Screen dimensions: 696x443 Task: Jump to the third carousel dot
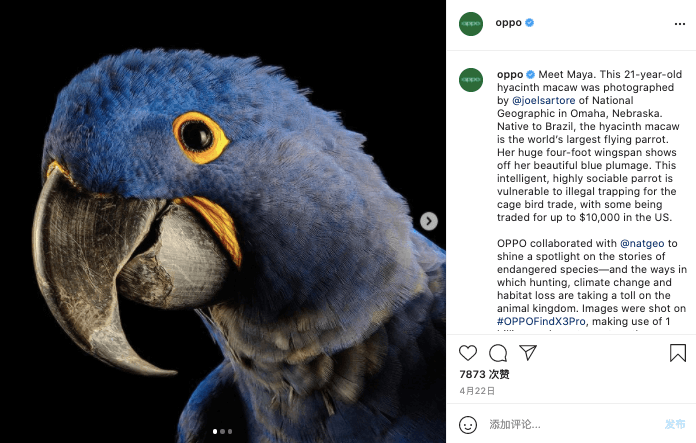point(230,432)
